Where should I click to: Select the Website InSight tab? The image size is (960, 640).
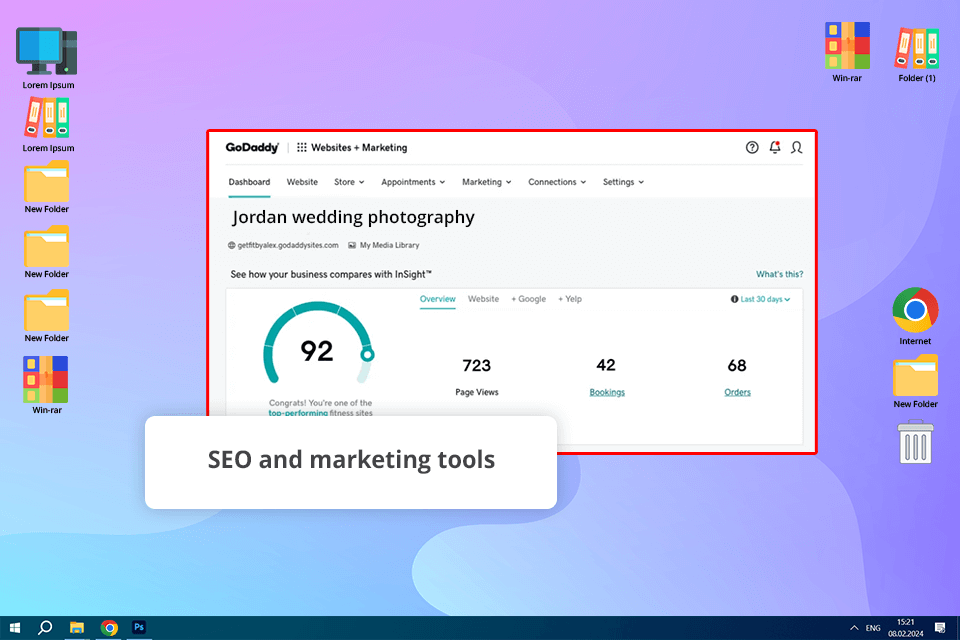click(483, 299)
